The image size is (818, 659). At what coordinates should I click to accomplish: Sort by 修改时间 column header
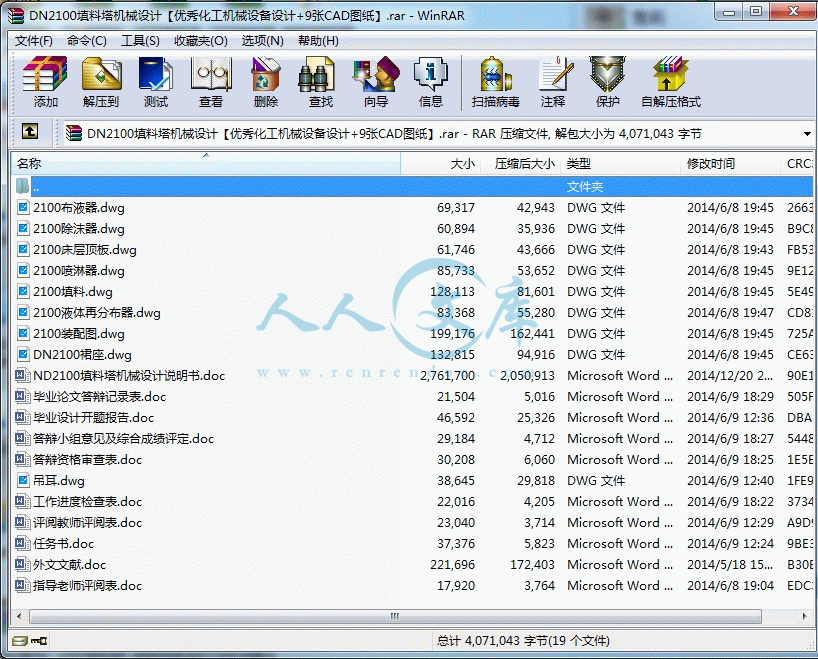tap(730, 163)
